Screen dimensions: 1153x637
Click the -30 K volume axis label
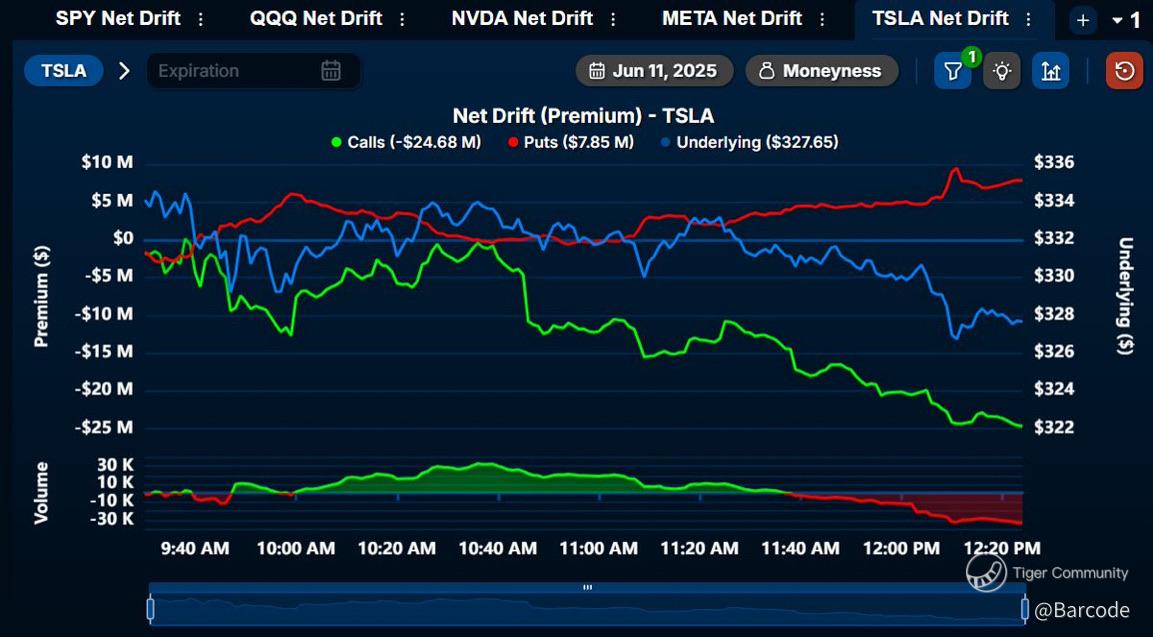click(112, 519)
